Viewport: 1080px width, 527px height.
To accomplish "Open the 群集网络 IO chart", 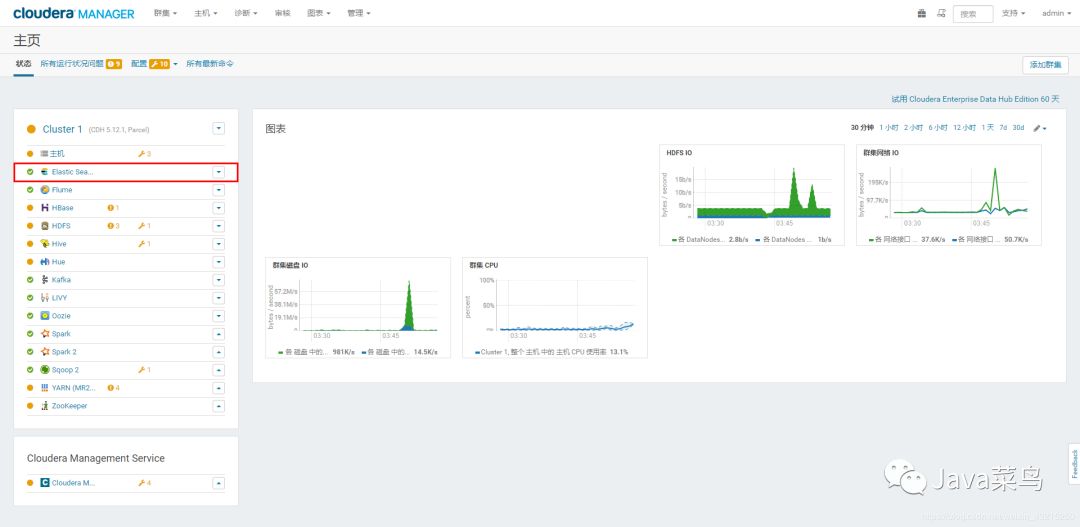I will pos(948,195).
